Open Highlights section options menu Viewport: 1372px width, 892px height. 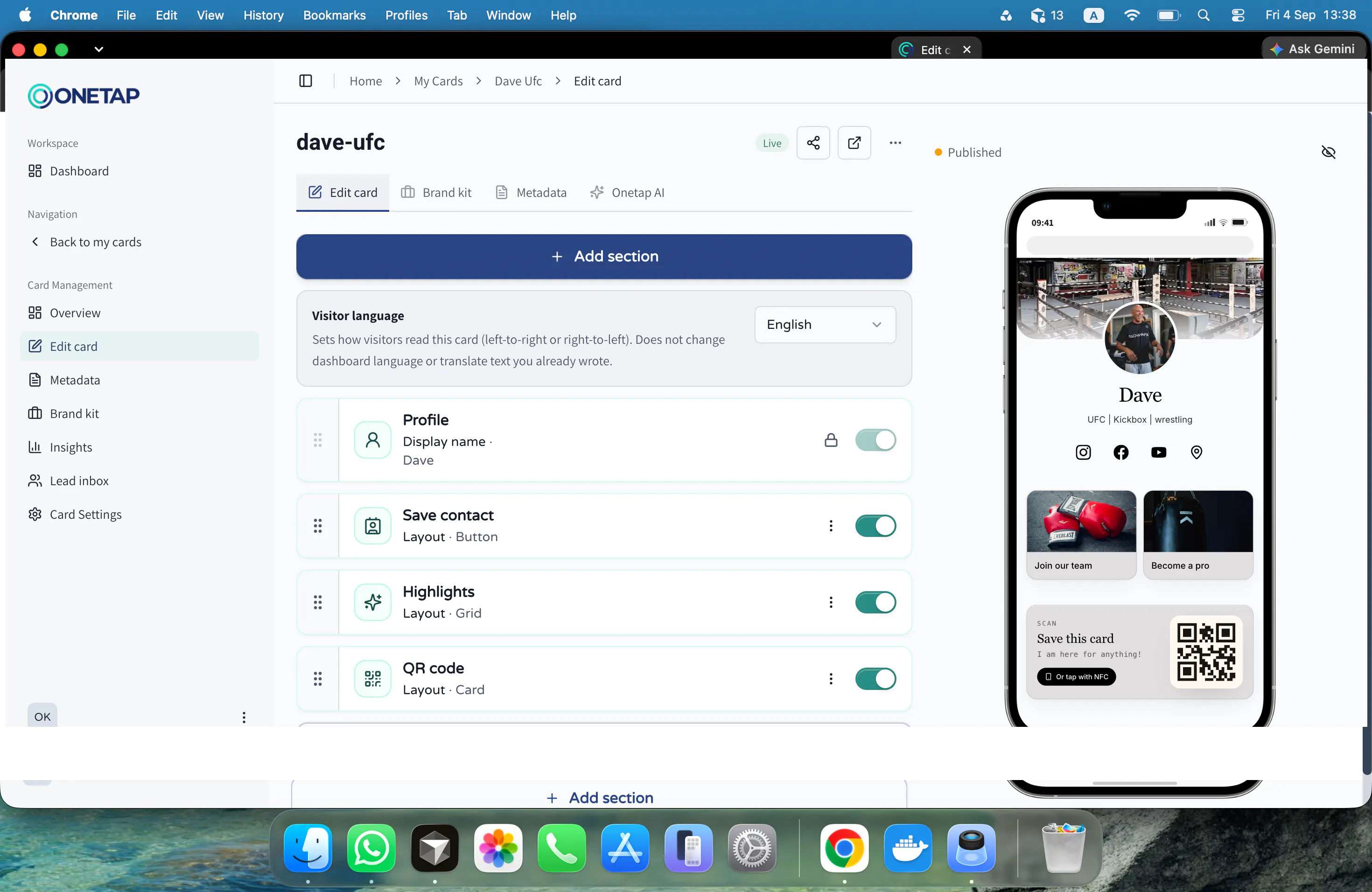click(831, 602)
